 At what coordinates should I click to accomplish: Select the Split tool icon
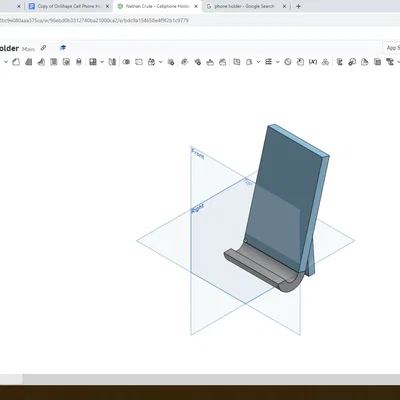(x=139, y=62)
